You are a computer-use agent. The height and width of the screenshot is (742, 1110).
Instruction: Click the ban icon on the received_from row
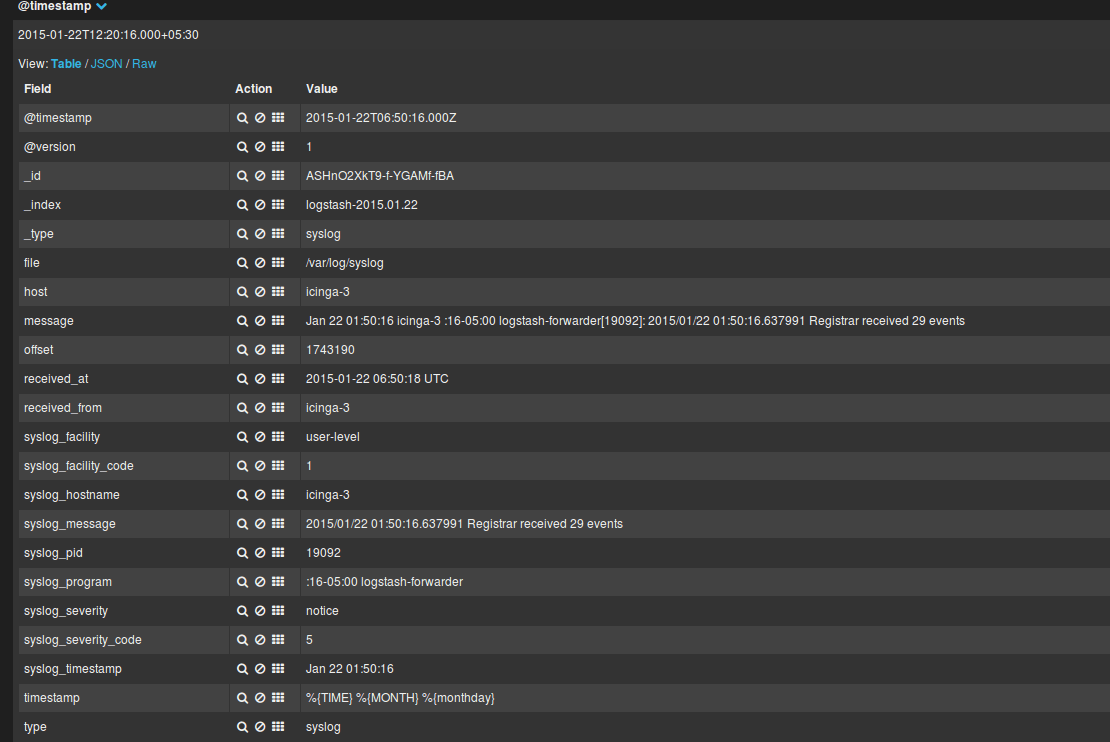point(259,407)
